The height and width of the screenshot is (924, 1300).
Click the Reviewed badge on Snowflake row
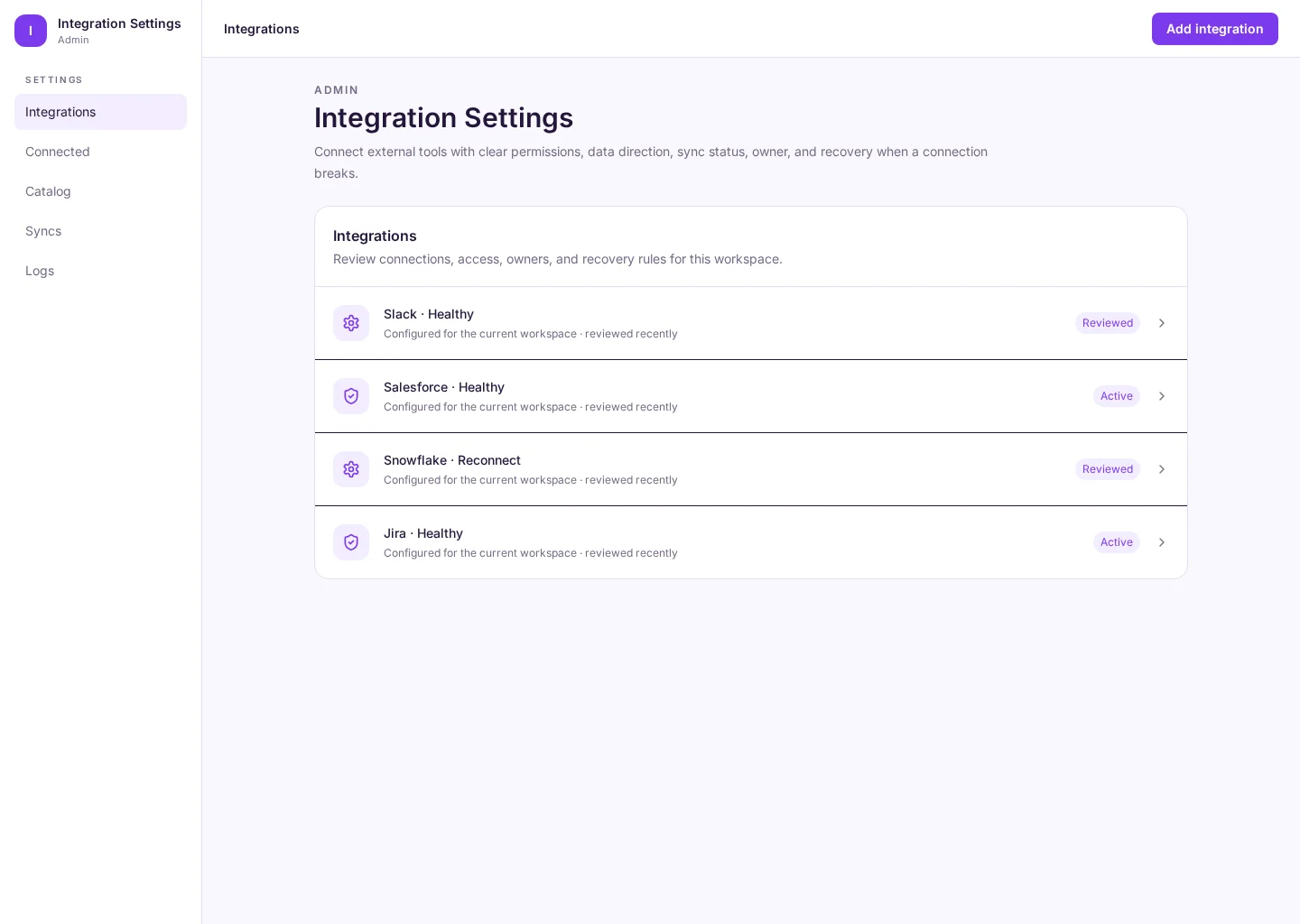(1107, 469)
